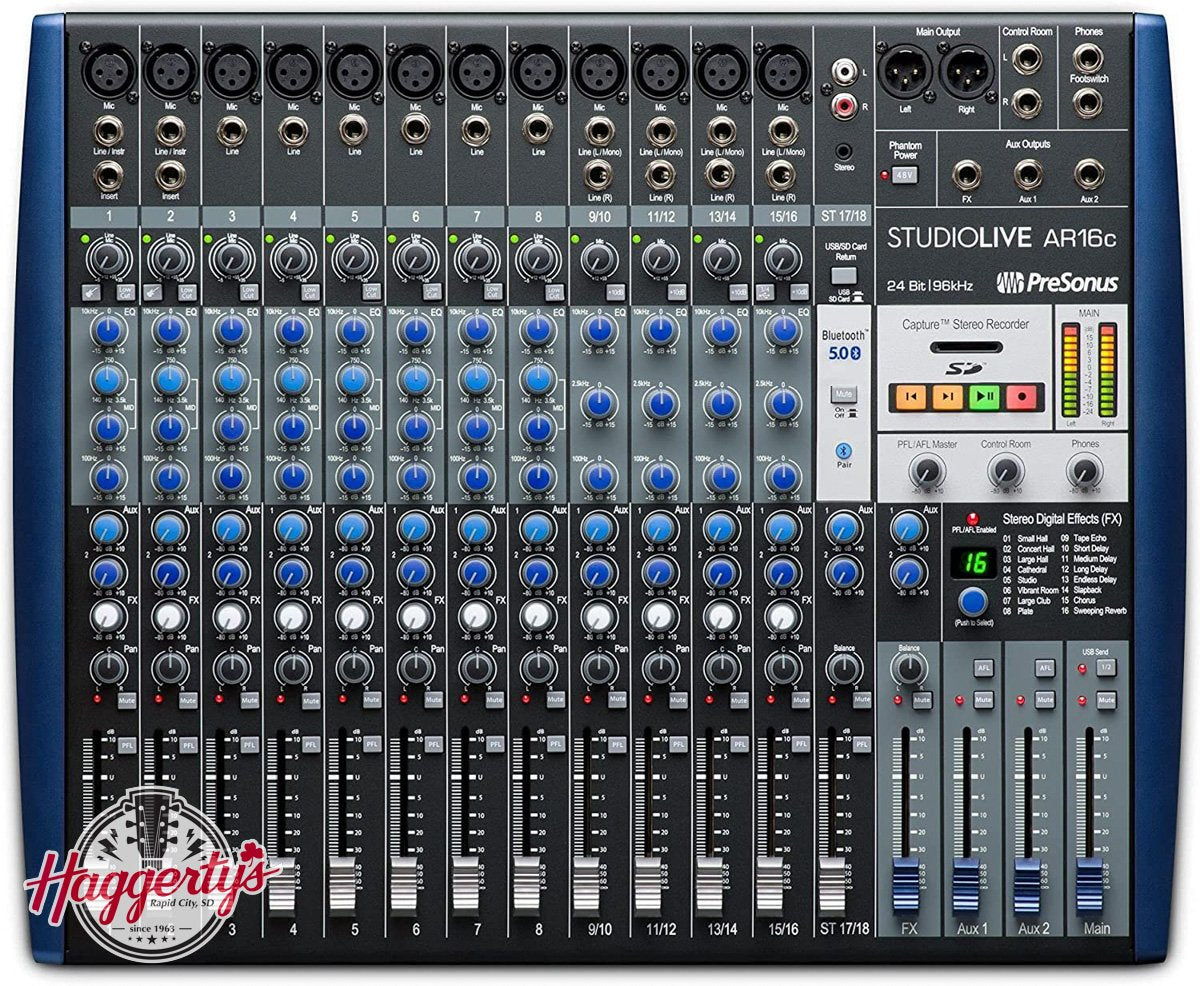Click the PreSonus brand logo
The height and width of the screenshot is (986, 1200).
1055,283
